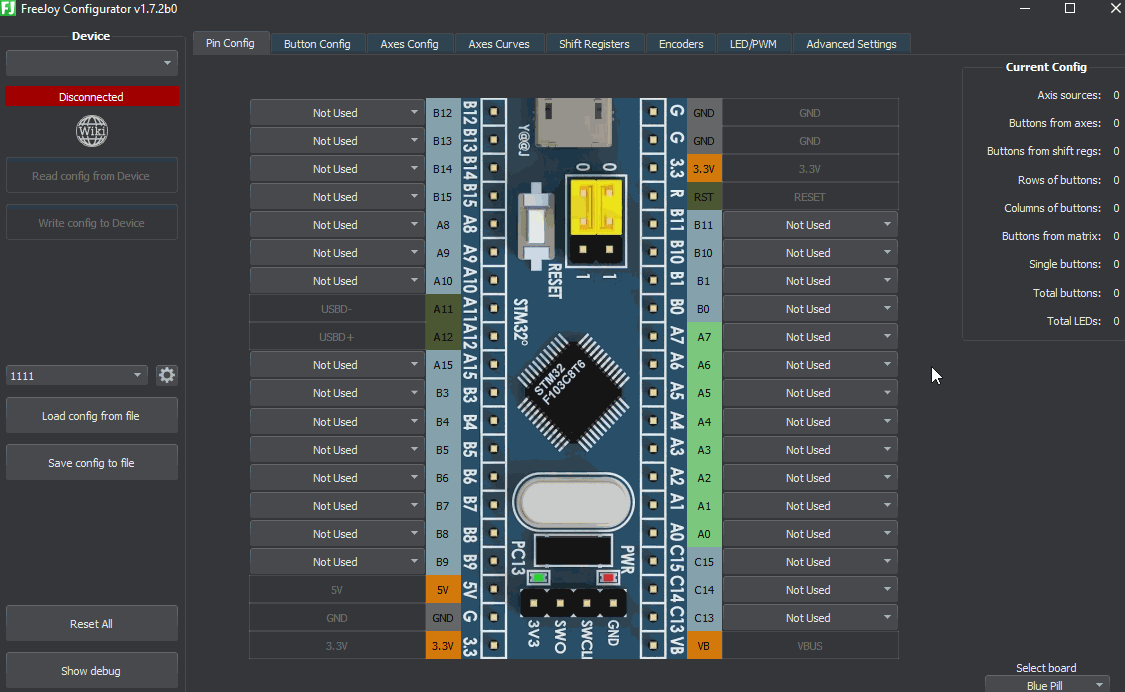Click the Show debug button
1125x692 pixels.
(92, 671)
